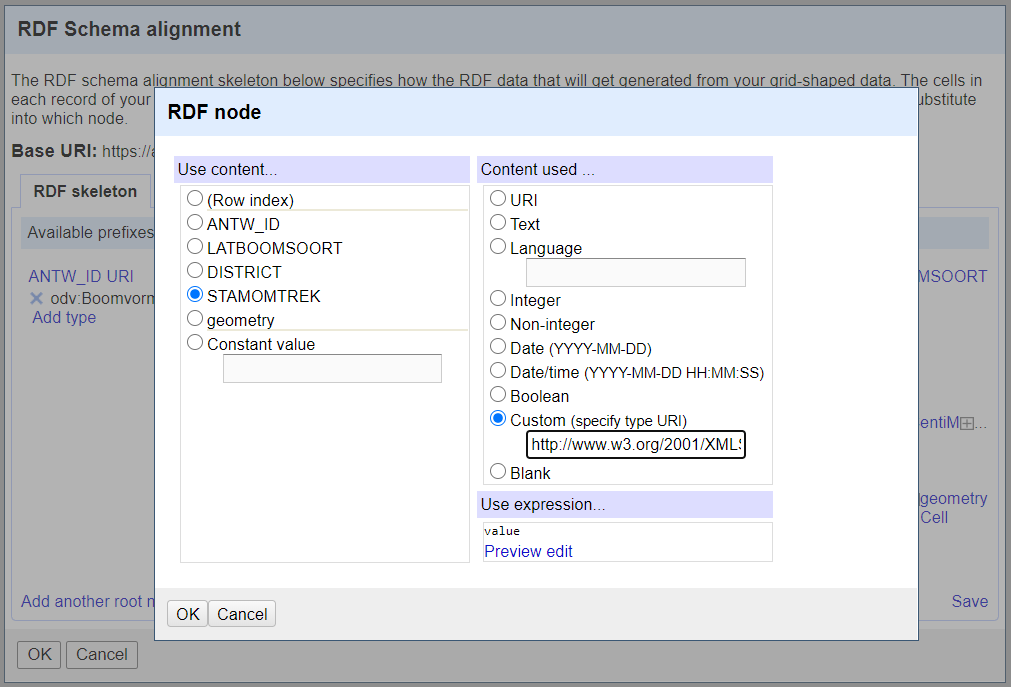Open the Preview edit expression link
Screen dimensions: 1011x687
[x=528, y=551]
